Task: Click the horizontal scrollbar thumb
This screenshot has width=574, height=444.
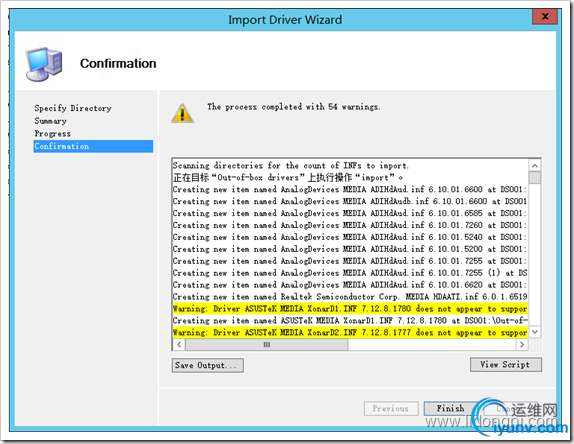Action: [x=266, y=344]
